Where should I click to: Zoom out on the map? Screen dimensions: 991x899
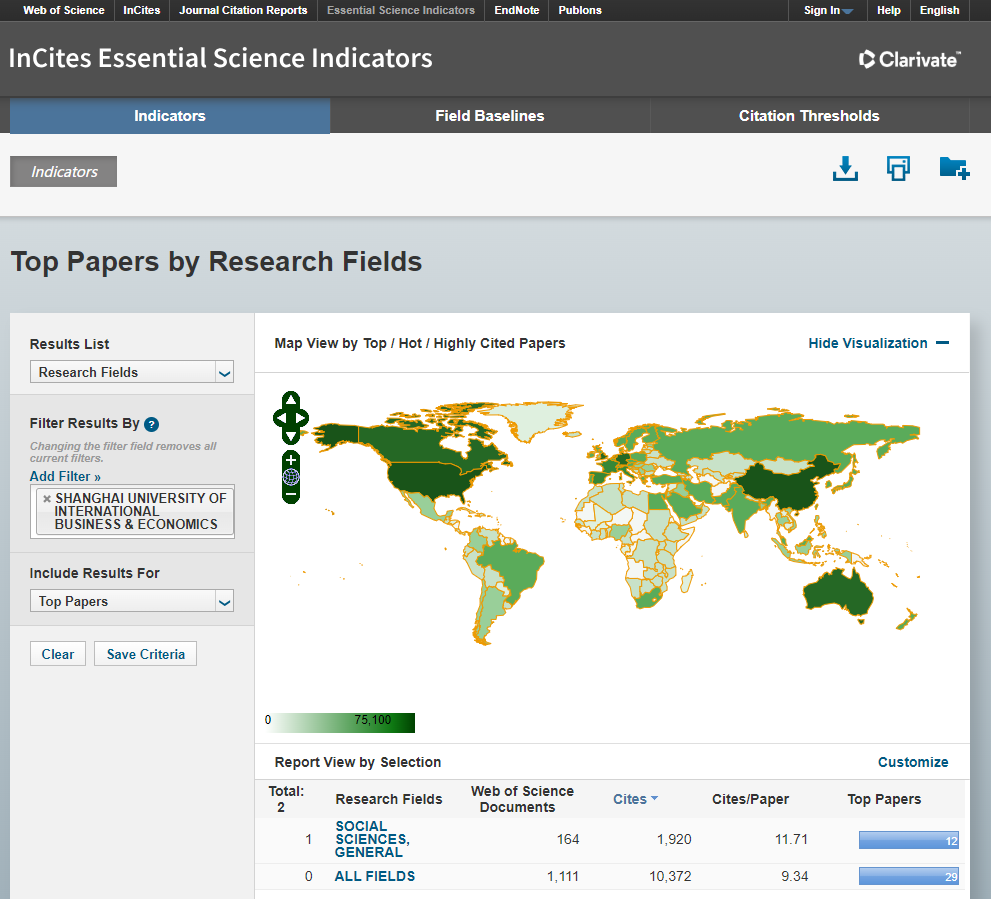[290, 494]
